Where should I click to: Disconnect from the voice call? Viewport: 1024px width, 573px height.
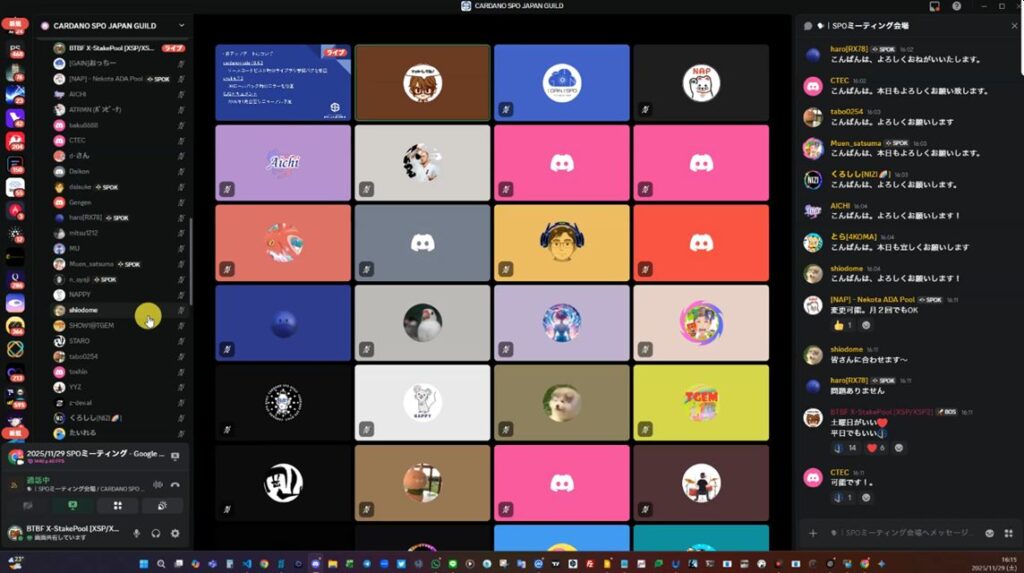[175, 485]
